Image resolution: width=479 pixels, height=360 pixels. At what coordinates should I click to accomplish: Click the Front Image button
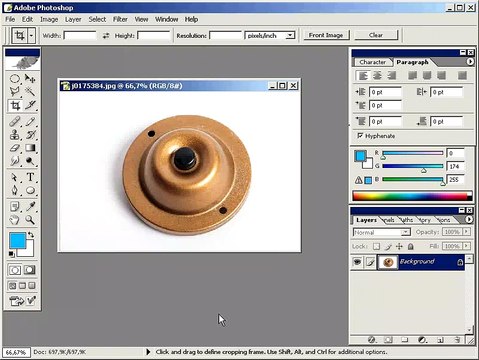coord(326,35)
